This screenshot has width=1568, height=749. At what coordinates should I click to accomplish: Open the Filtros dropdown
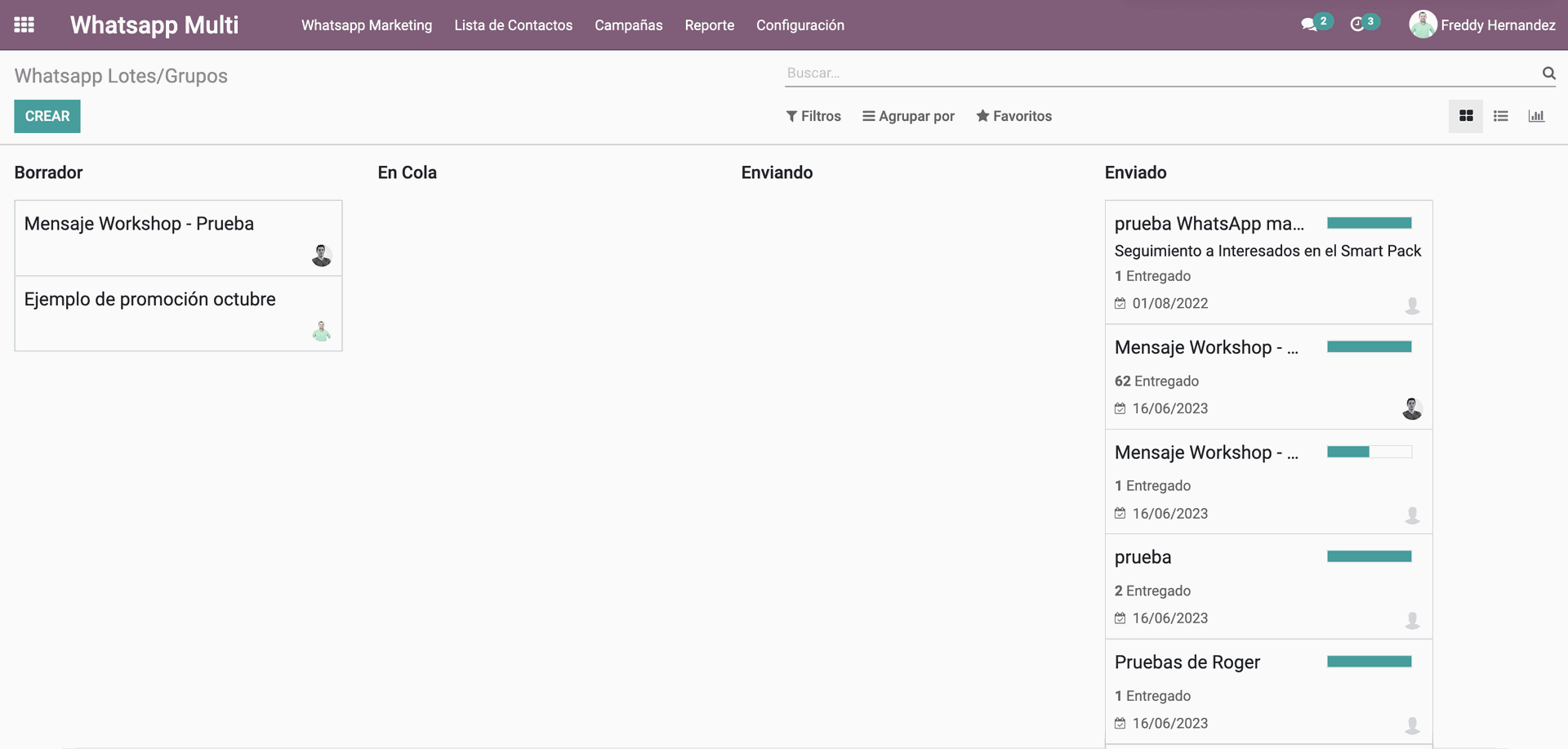pos(813,116)
